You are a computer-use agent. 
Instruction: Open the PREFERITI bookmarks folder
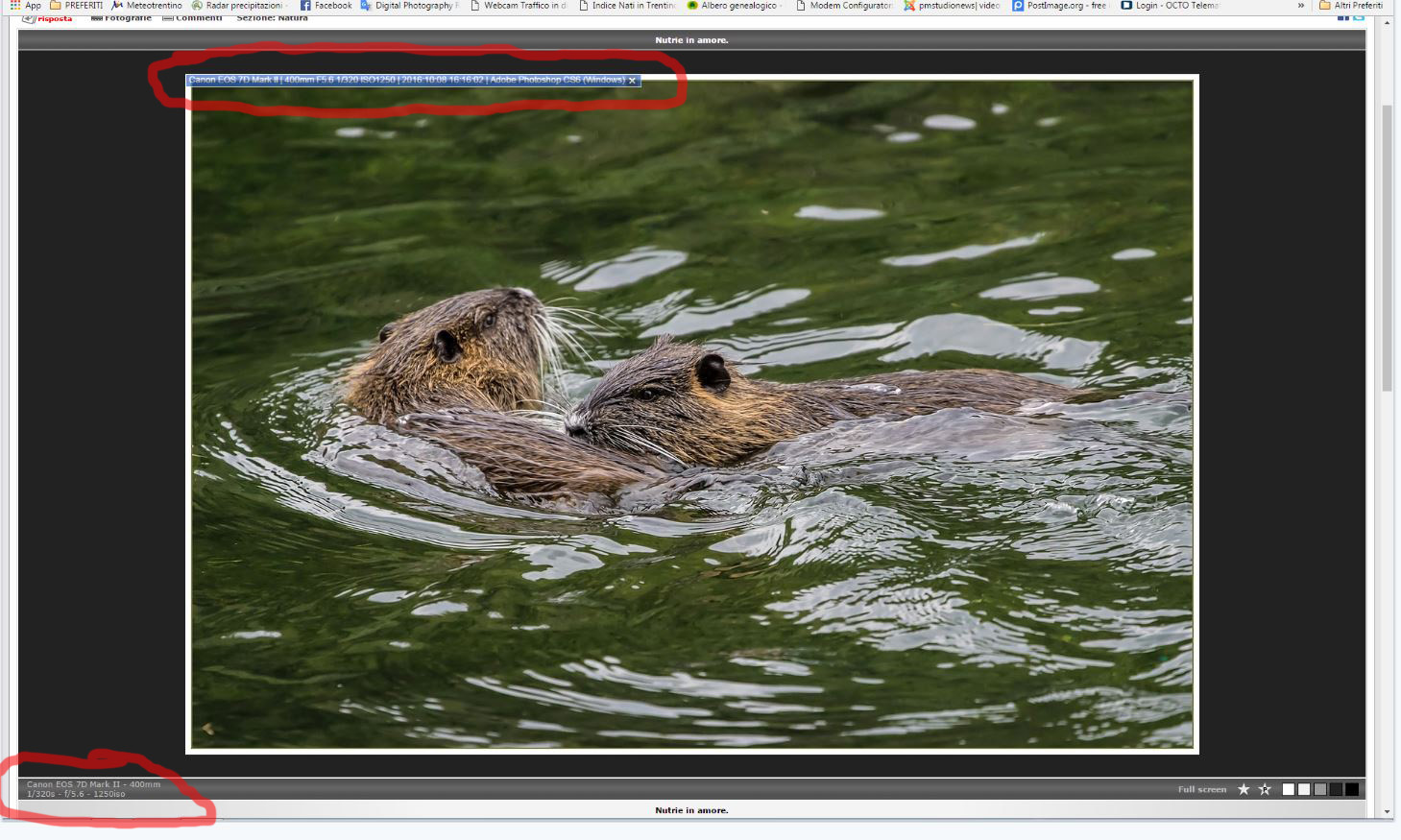(x=77, y=6)
